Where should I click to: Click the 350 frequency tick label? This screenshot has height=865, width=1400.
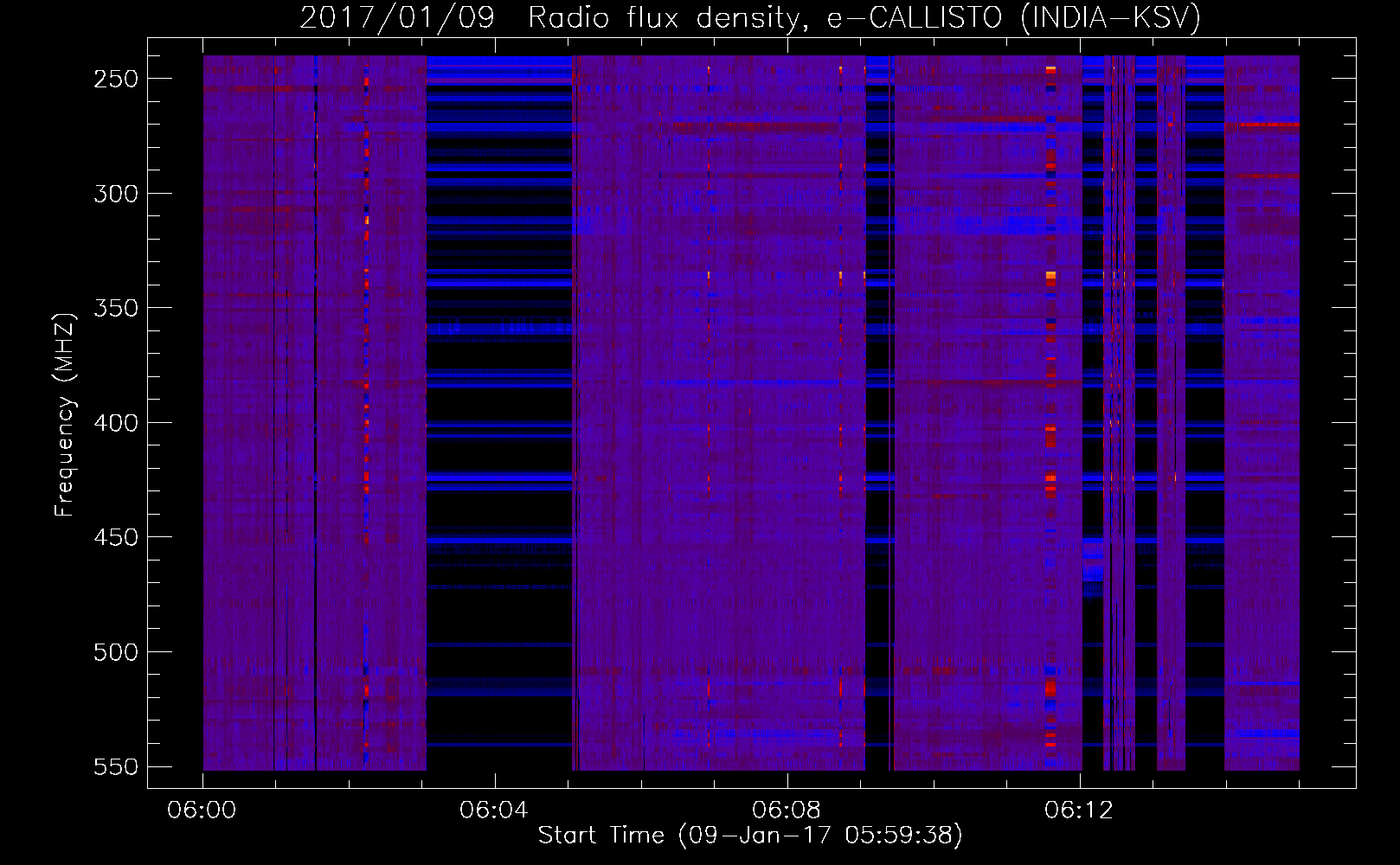coord(116,308)
